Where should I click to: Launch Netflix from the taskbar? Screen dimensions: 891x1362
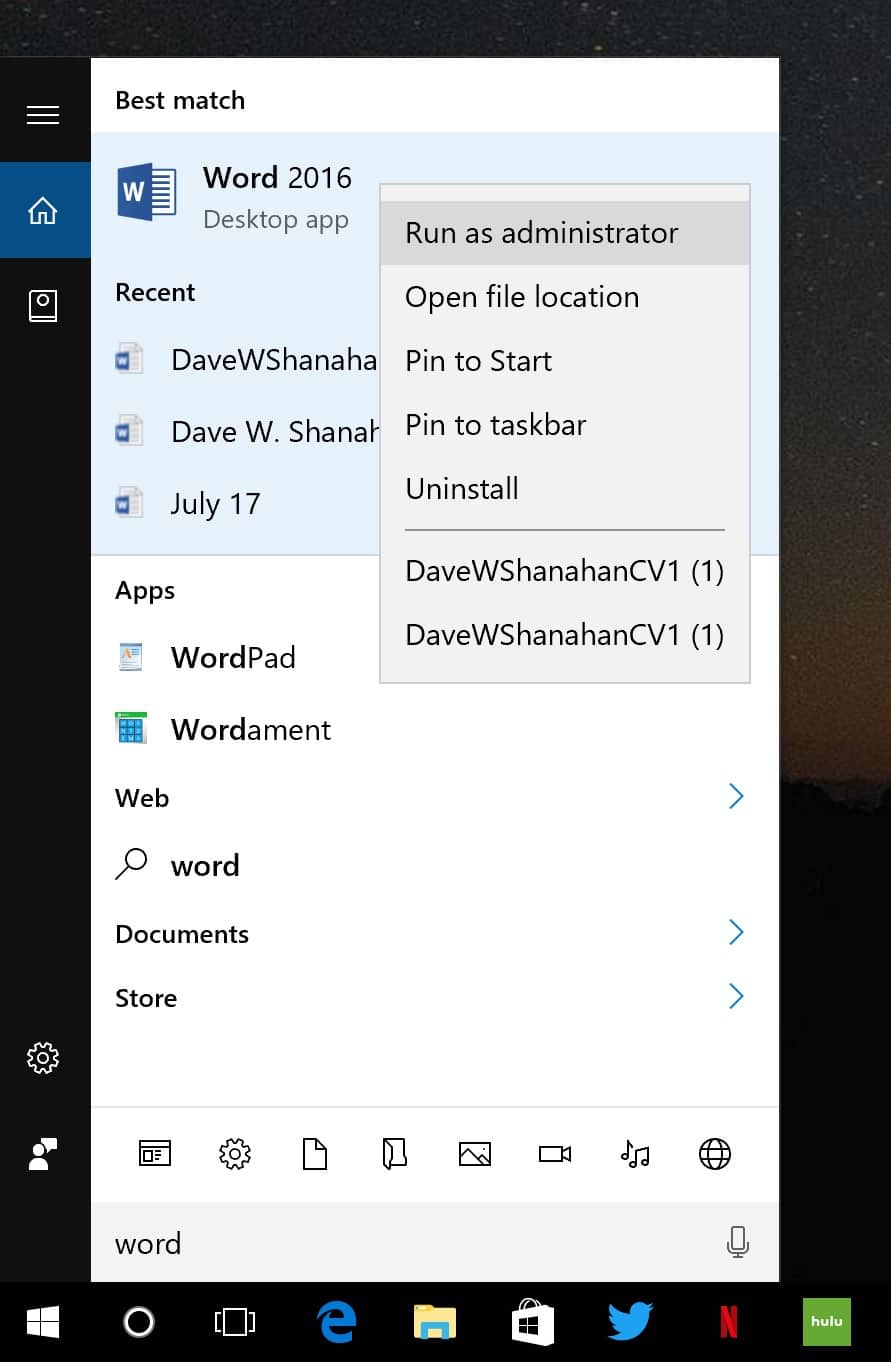729,1322
